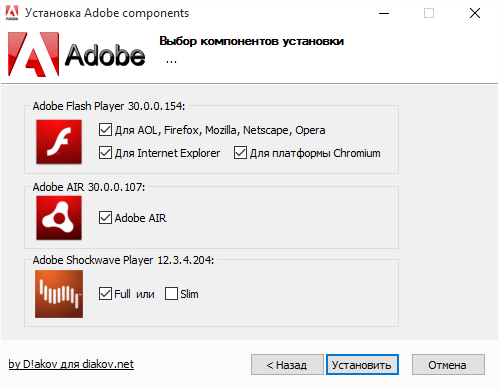Uncheck the Internet Explorer Flash option

(105, 153)
